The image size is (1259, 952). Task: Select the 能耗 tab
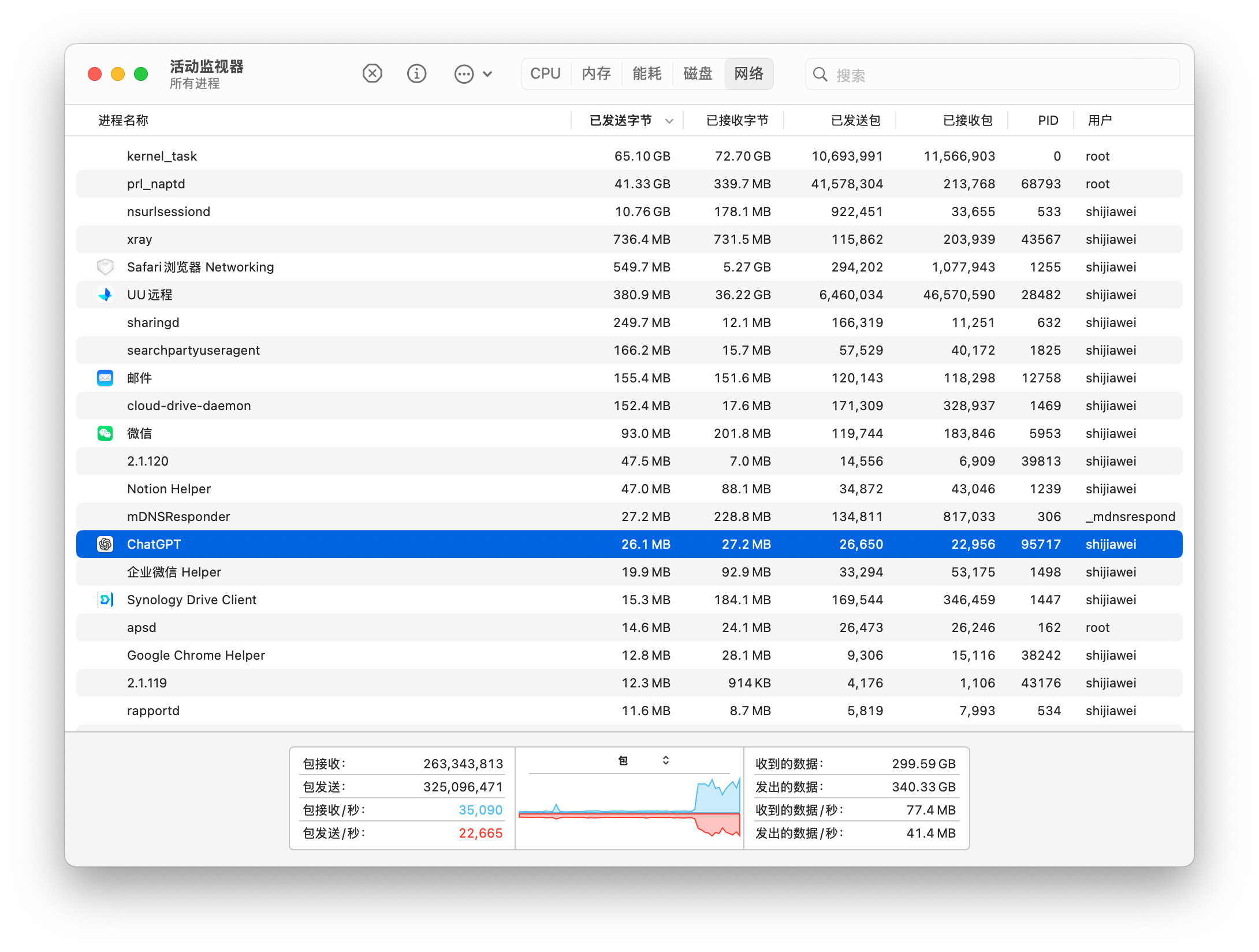[x=647, y=74]
